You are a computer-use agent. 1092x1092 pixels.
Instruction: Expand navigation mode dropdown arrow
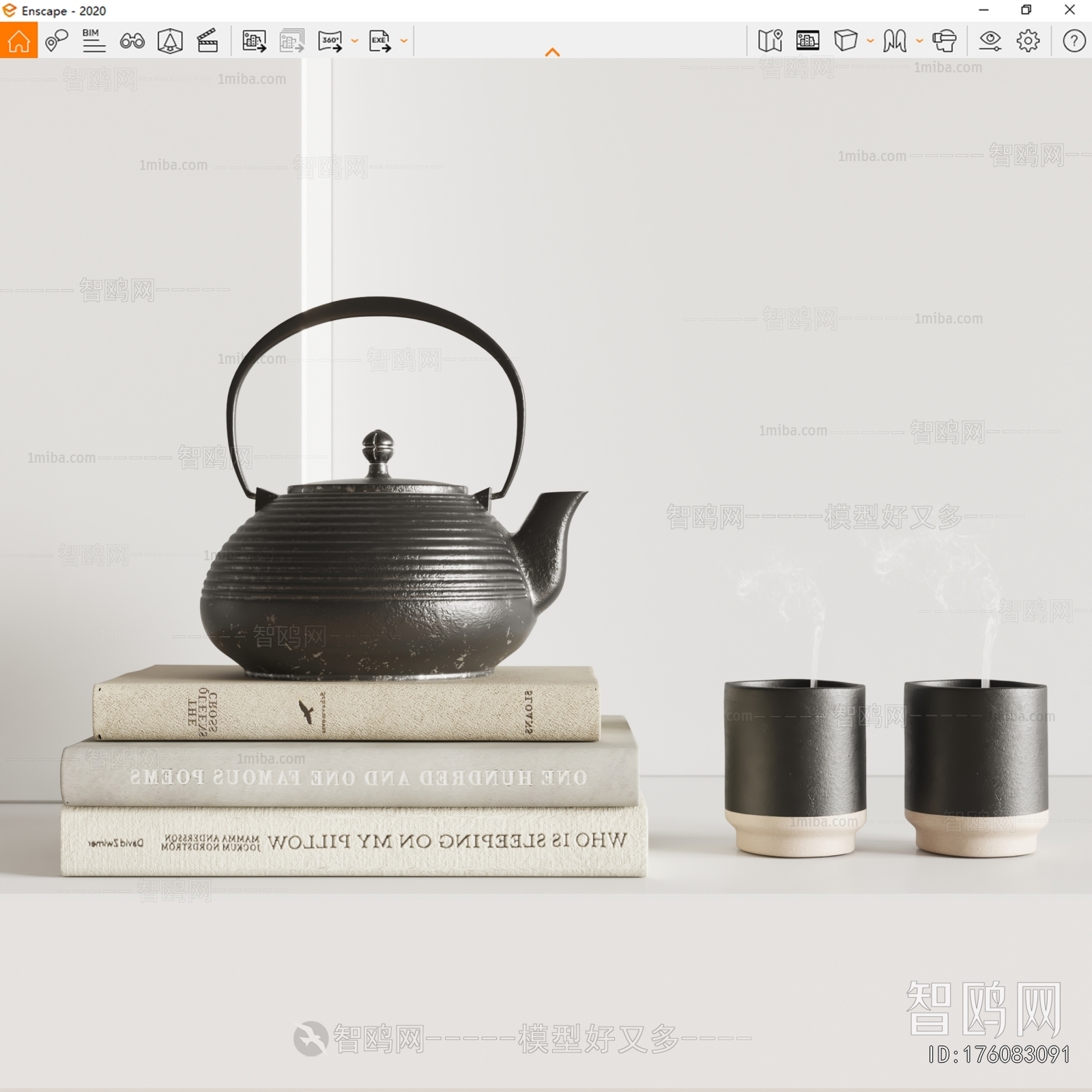[x=919, y=41]
